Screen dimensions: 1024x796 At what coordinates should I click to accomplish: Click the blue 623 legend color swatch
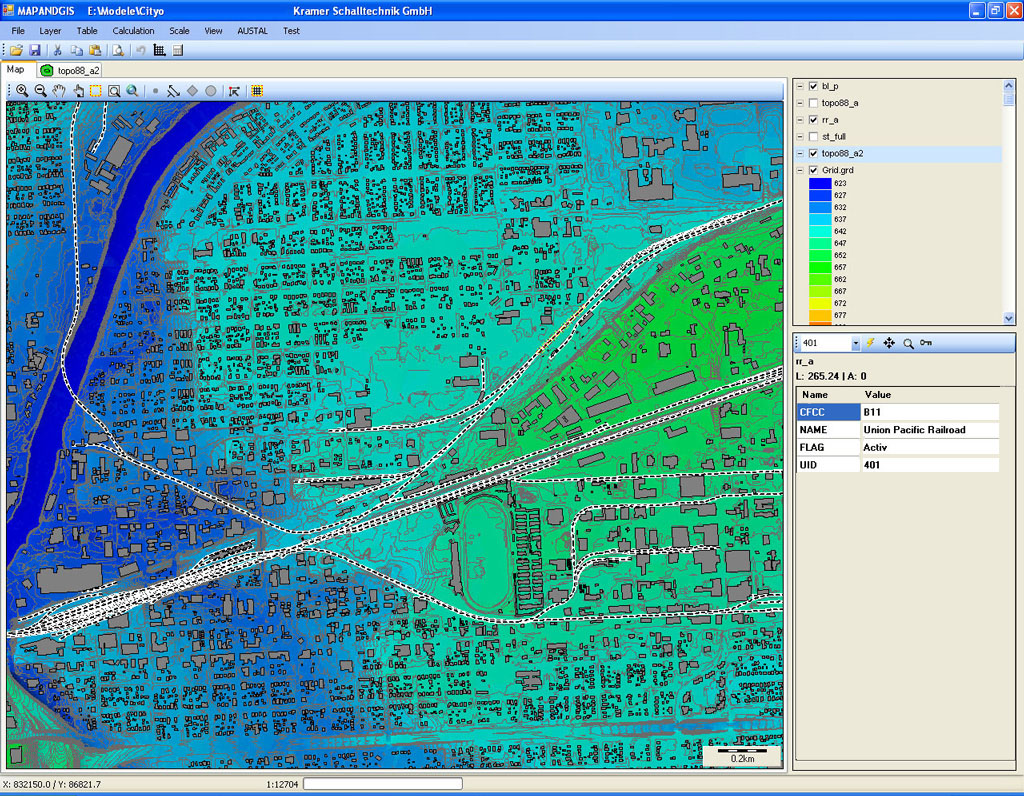(819, 184)
